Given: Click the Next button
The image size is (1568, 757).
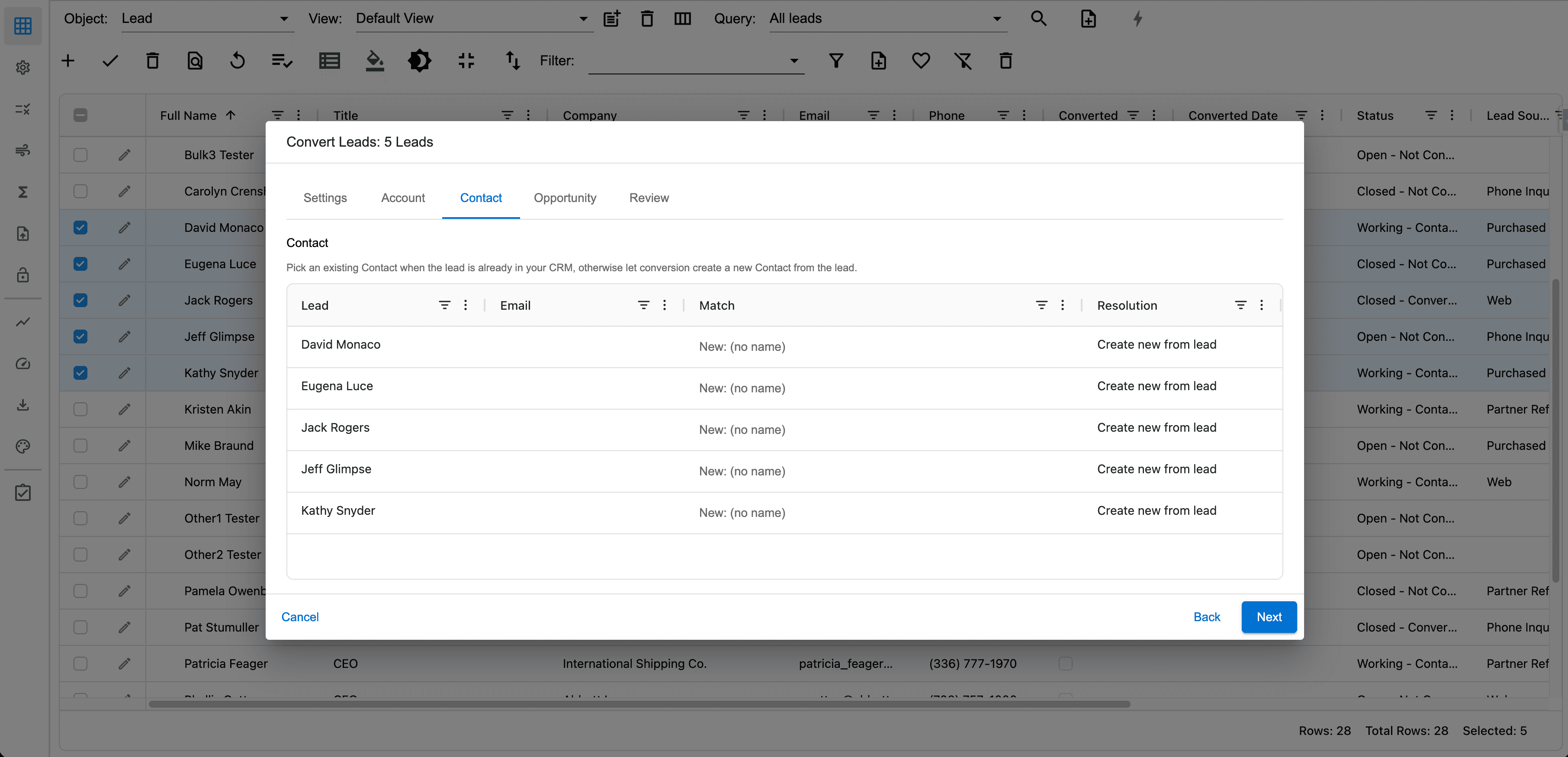Looking at the screenshot, I should click(x=1269, y=617).
